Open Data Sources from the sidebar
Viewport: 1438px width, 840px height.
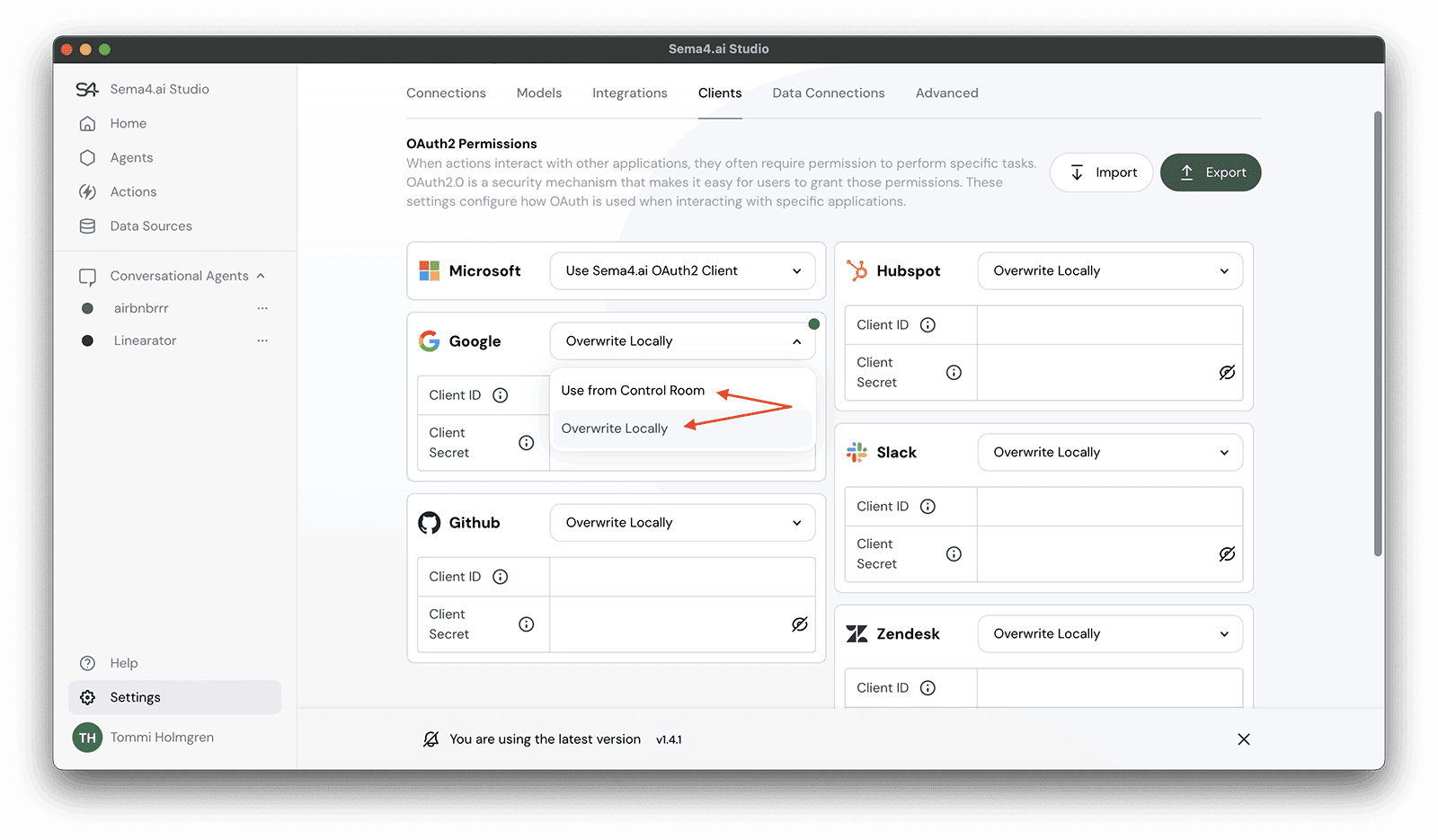pos(150,225)
